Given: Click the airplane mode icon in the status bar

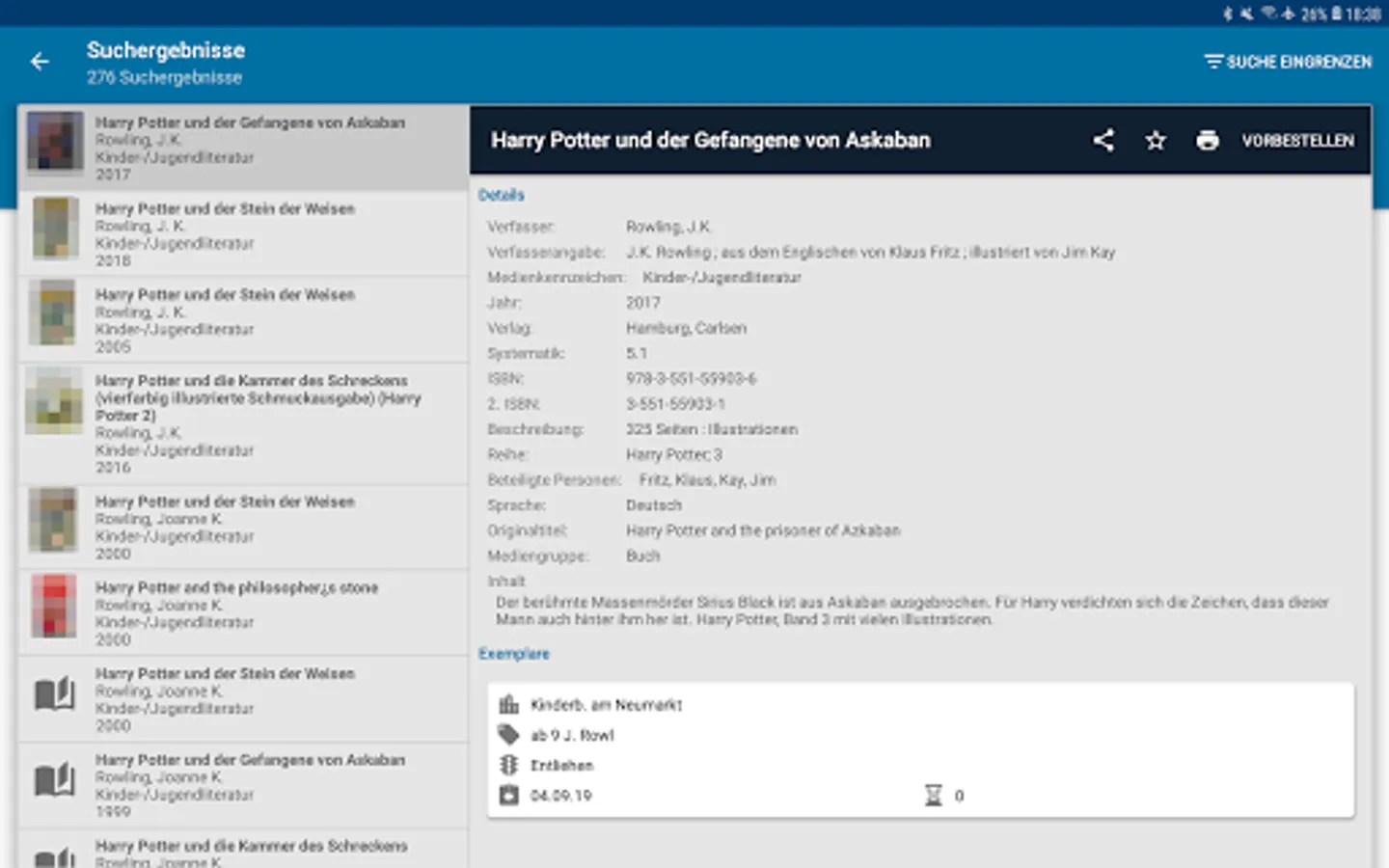Looking at the screenshot, I should pos(1288,14).
